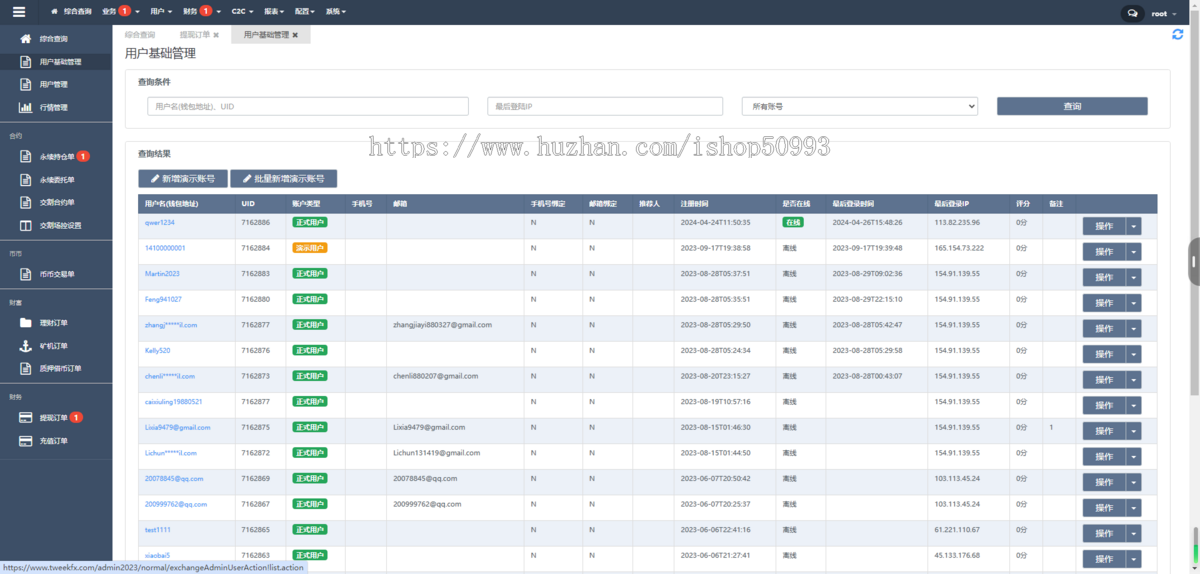Open the xiaobai5 username link

click(157, 555)
